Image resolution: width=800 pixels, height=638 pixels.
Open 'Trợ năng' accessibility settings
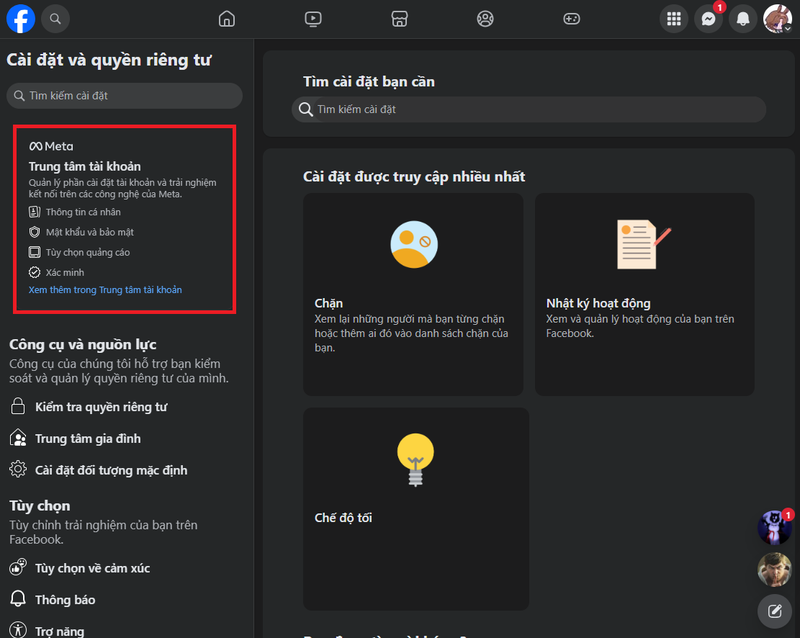60,631
